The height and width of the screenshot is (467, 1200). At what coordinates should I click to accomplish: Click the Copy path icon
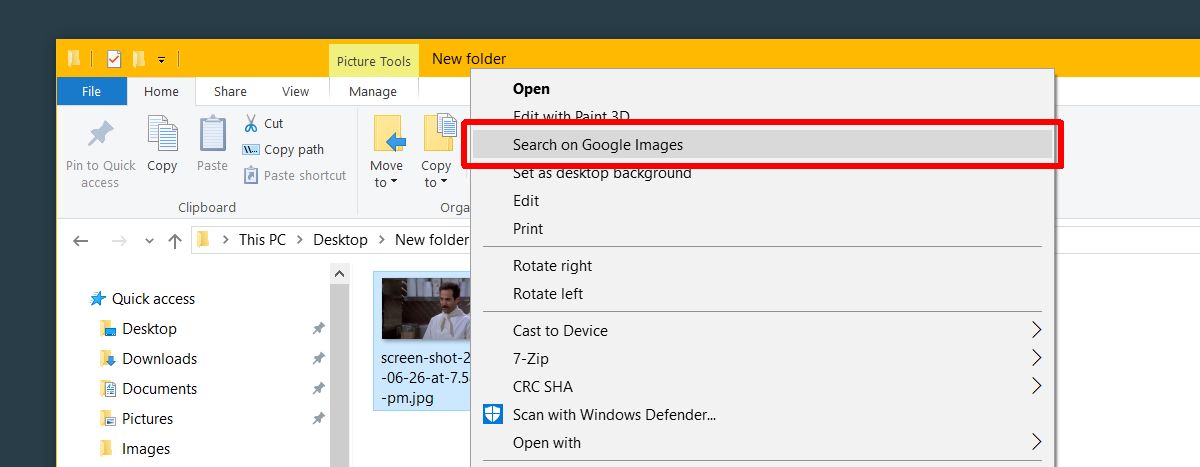pyautogui.click(x=251, y=149)
